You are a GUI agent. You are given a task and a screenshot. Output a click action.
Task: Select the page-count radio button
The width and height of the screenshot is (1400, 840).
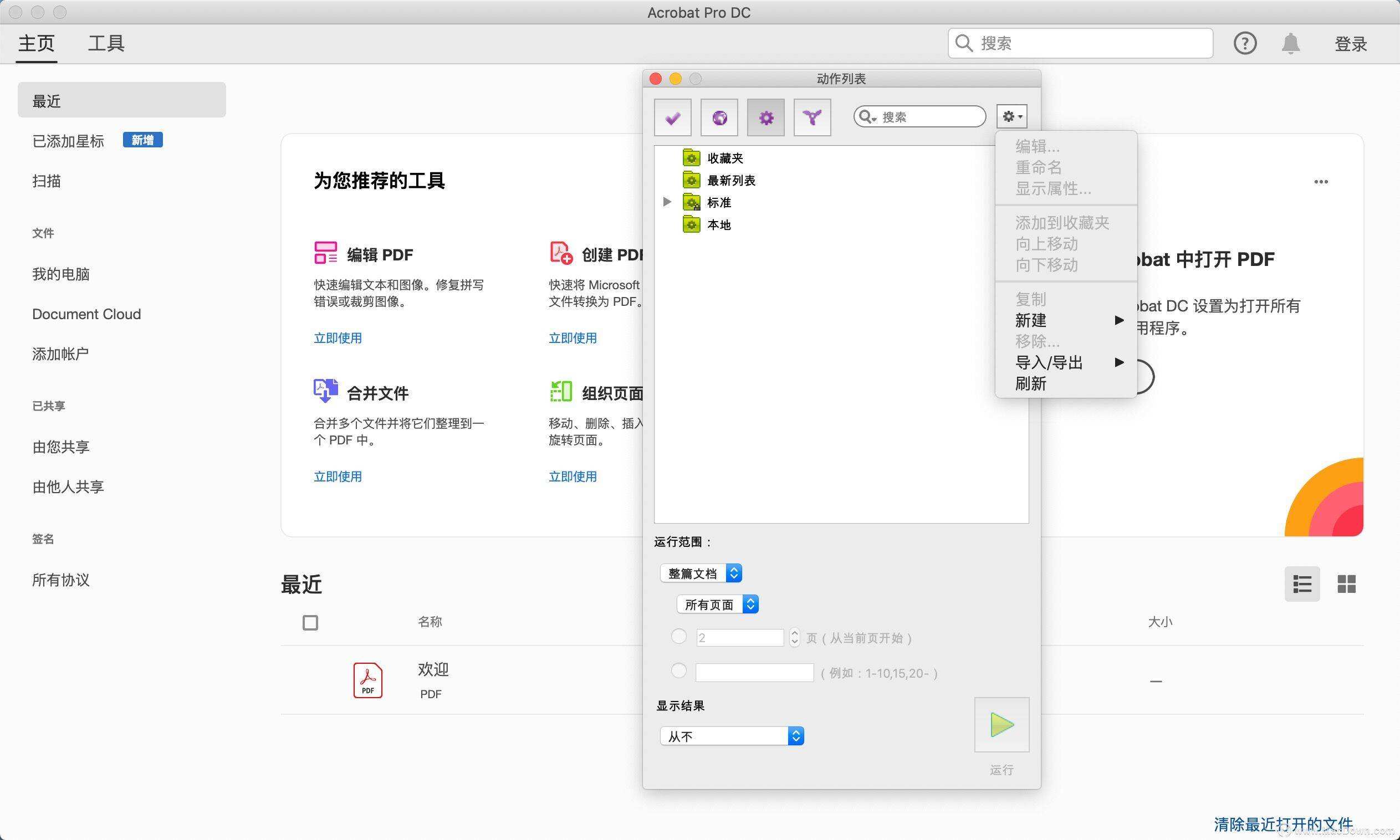[678, 636]
